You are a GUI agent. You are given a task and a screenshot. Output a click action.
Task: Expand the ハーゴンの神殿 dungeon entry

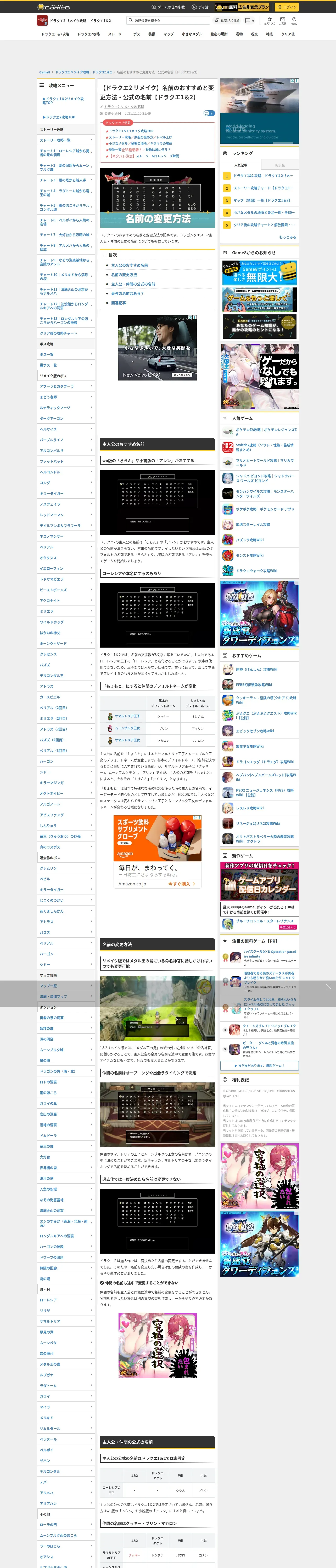pos(66,1246)
